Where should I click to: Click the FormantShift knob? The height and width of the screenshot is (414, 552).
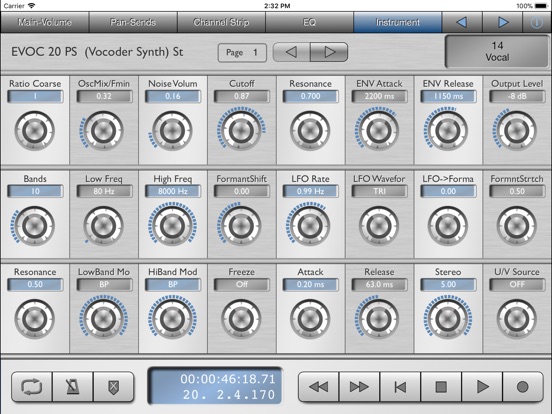(242, 226)
